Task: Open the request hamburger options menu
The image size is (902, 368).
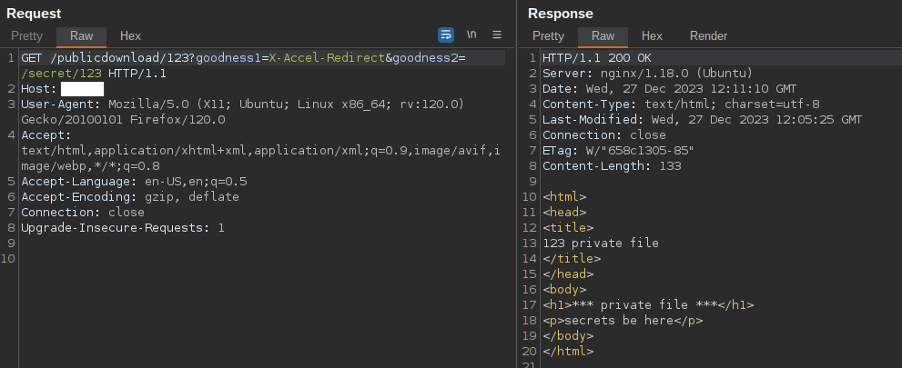Action: tap(497, 34)
